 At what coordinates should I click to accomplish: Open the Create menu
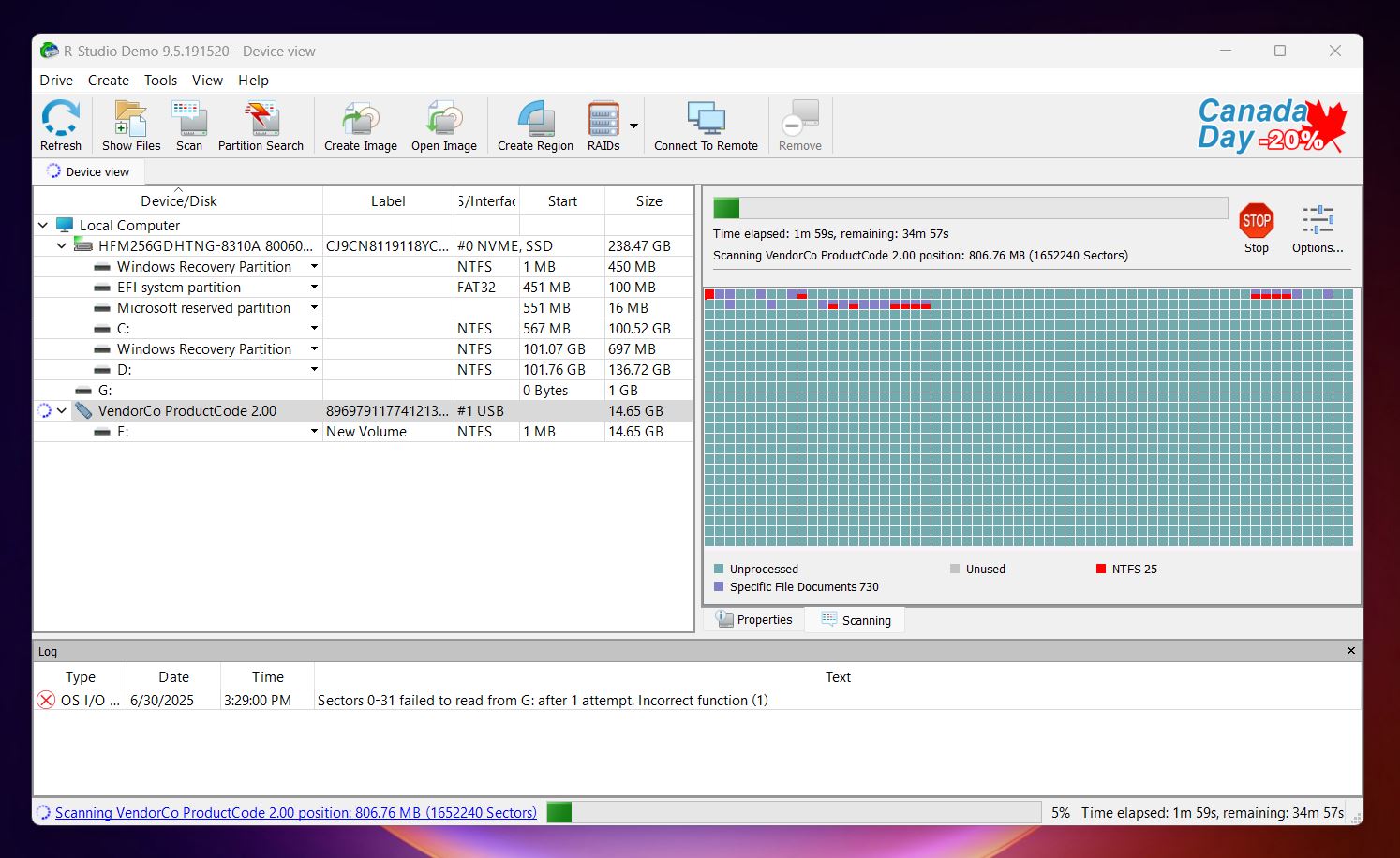(109, 81)
